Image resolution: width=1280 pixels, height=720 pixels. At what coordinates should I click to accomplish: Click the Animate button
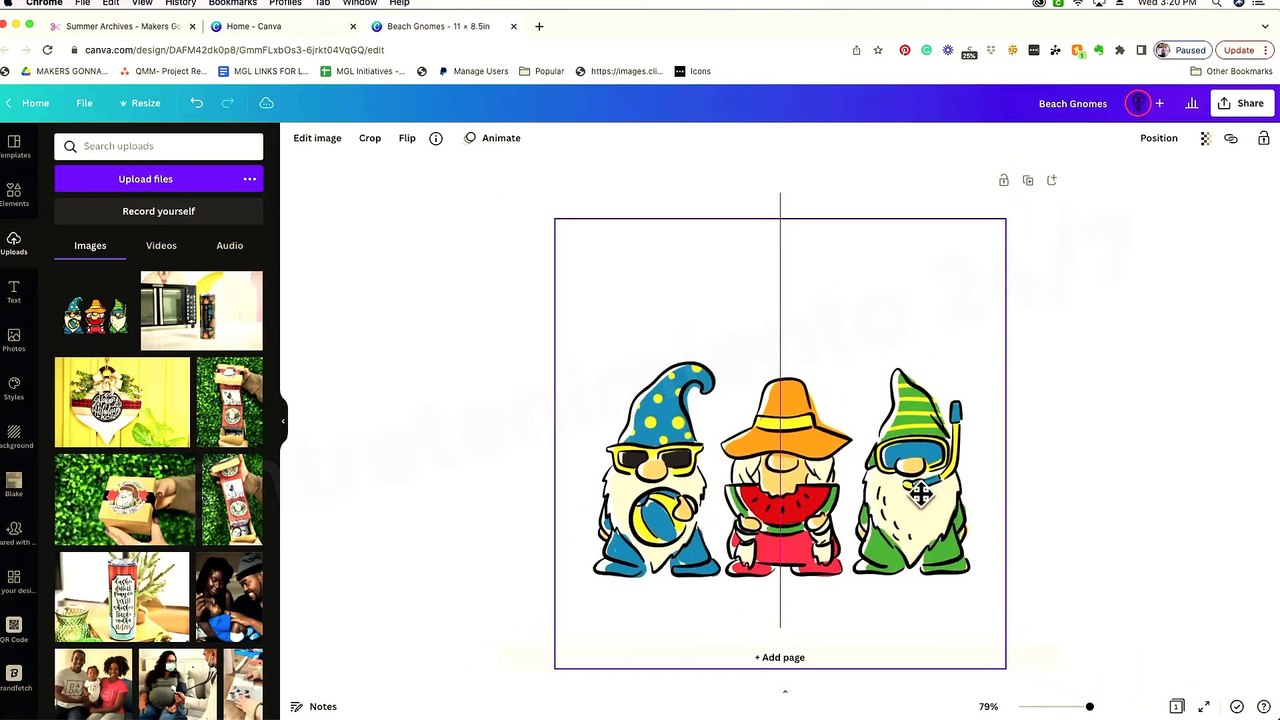point(492,138)
